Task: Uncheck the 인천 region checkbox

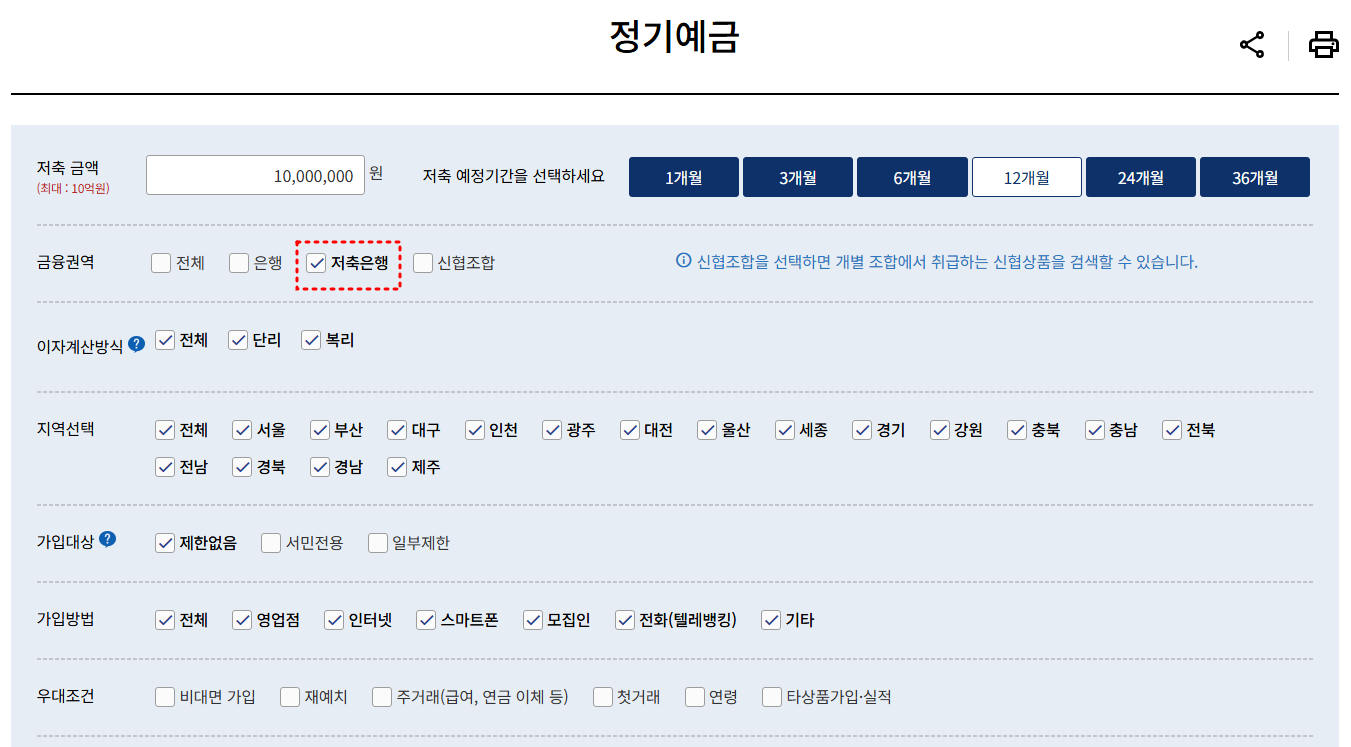Action: coord(475,430)
